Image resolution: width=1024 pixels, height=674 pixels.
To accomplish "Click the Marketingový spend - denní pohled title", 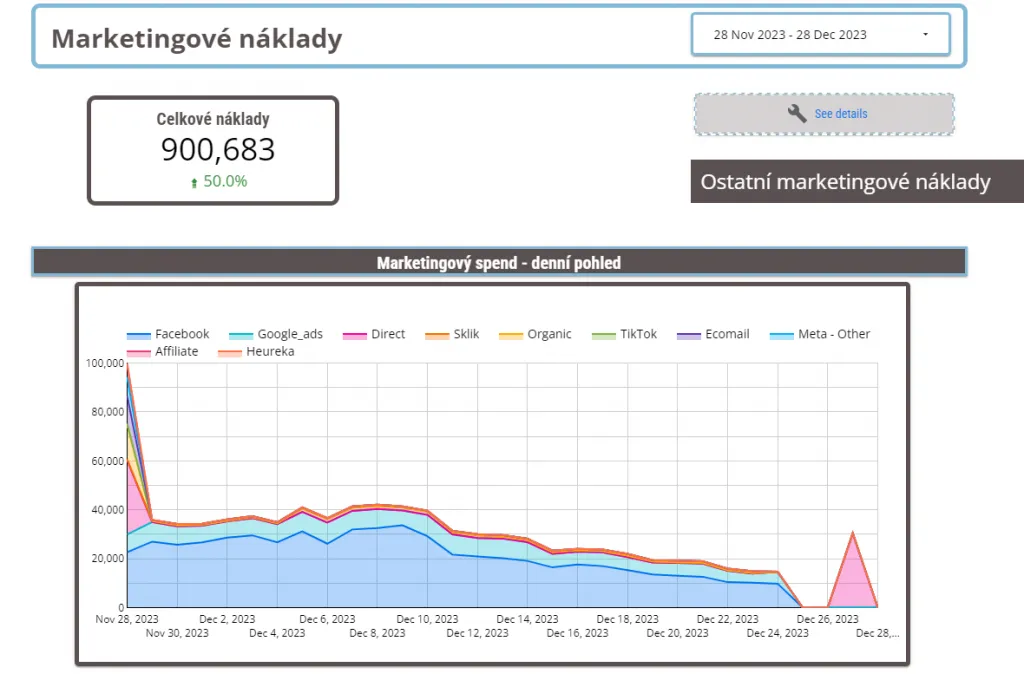I will click(498, 263).
